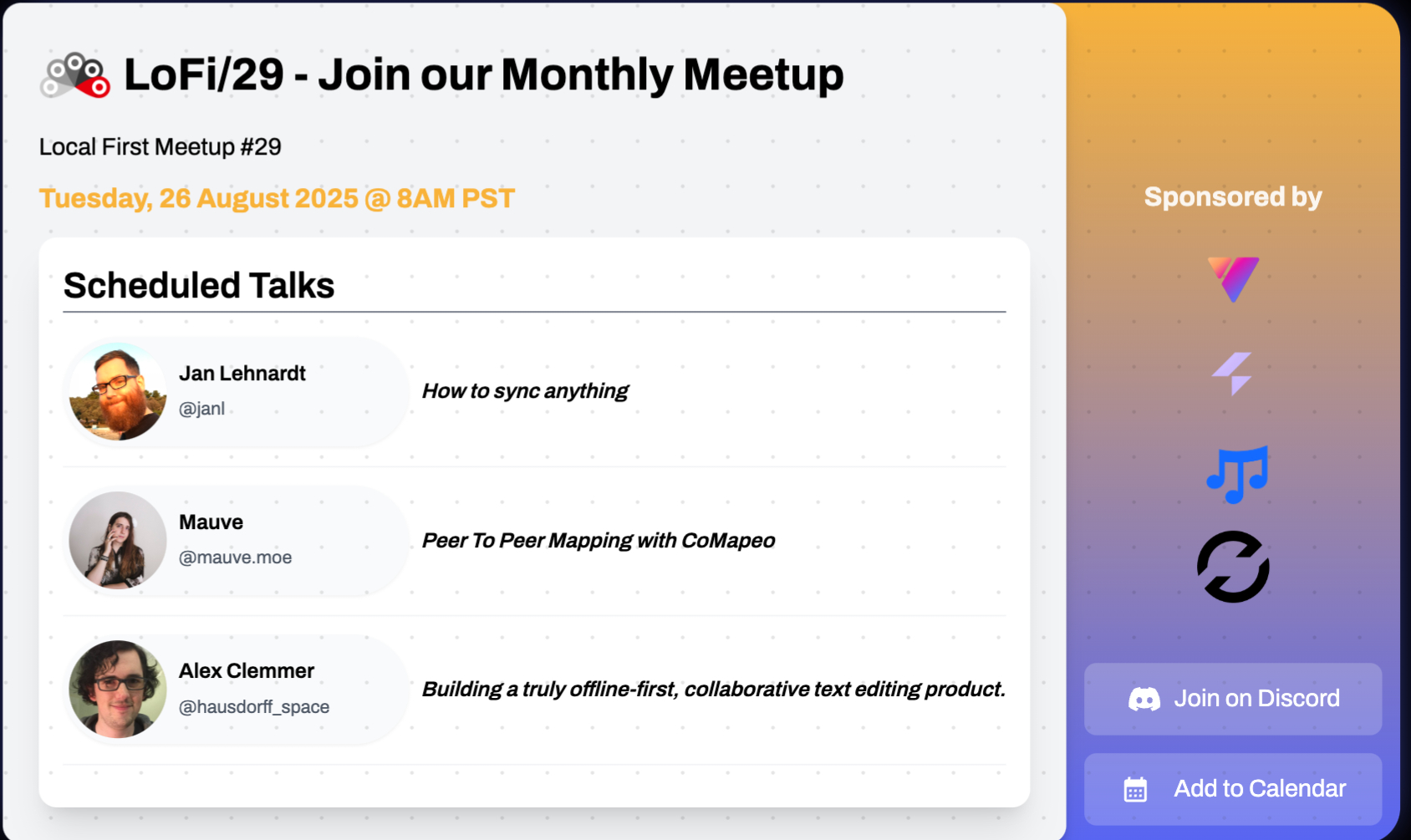Select the 'How to sync anything' talk title
The image size is (1411, 840).
525,391
